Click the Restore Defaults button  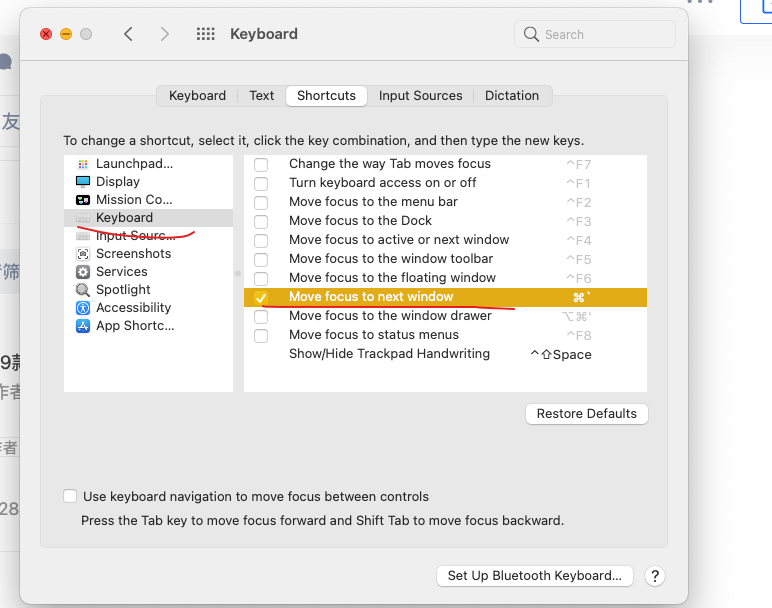(586, 414)
